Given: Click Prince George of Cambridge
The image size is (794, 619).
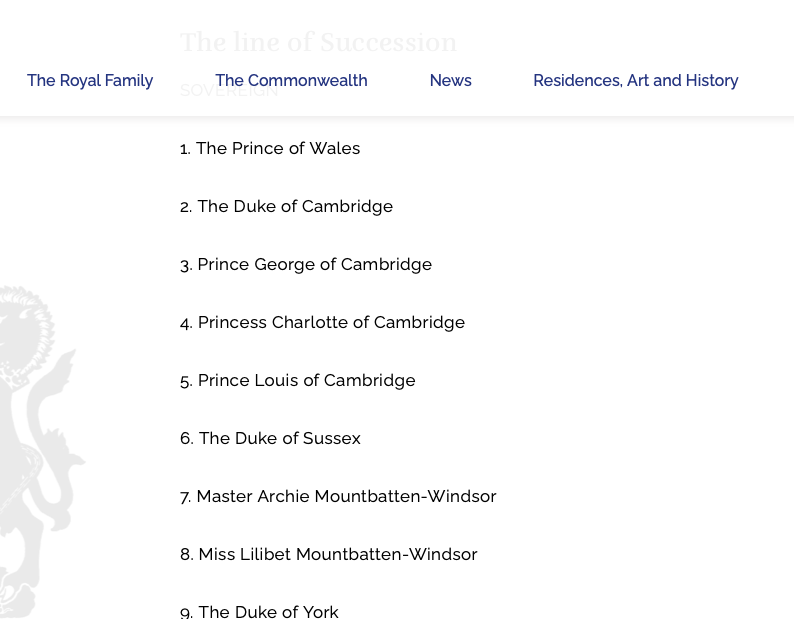Looking at the screenshot, I should pyautogui.click(x=314, y=265).
